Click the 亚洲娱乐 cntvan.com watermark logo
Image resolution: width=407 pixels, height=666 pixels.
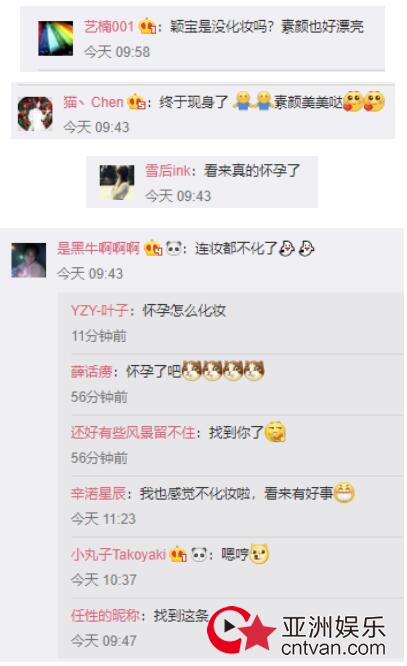pos(297,630)
